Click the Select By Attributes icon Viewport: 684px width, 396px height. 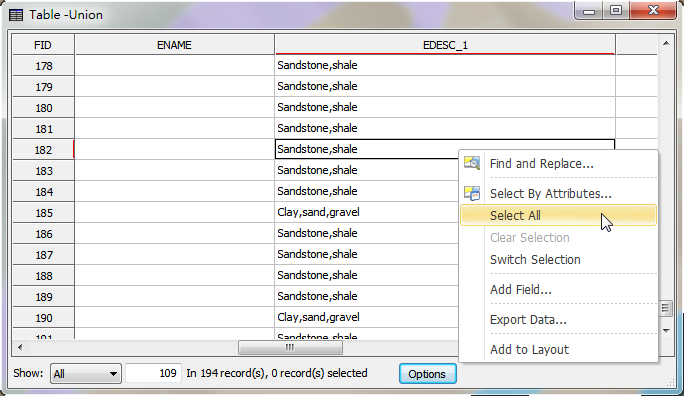(472, 193)
